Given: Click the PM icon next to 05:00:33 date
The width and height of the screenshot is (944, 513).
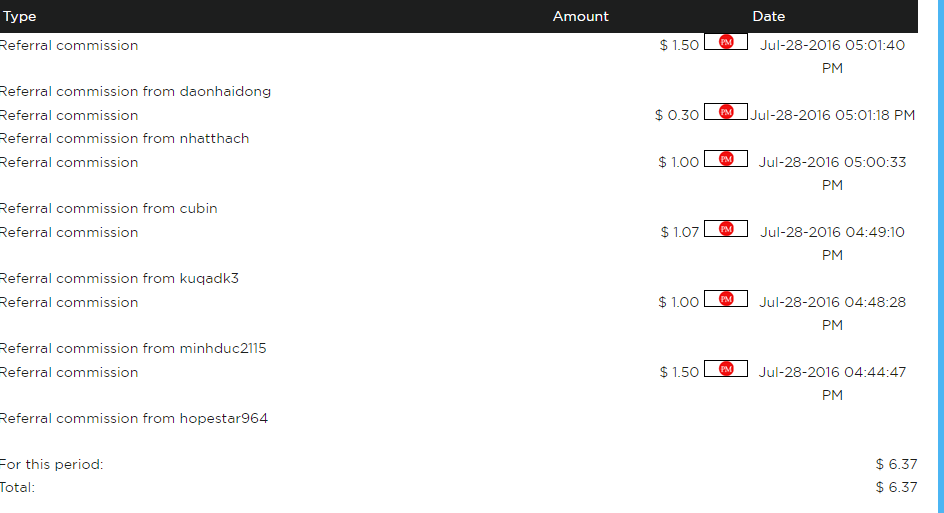Looking at the screenshot, I should (x=726, y=158).
